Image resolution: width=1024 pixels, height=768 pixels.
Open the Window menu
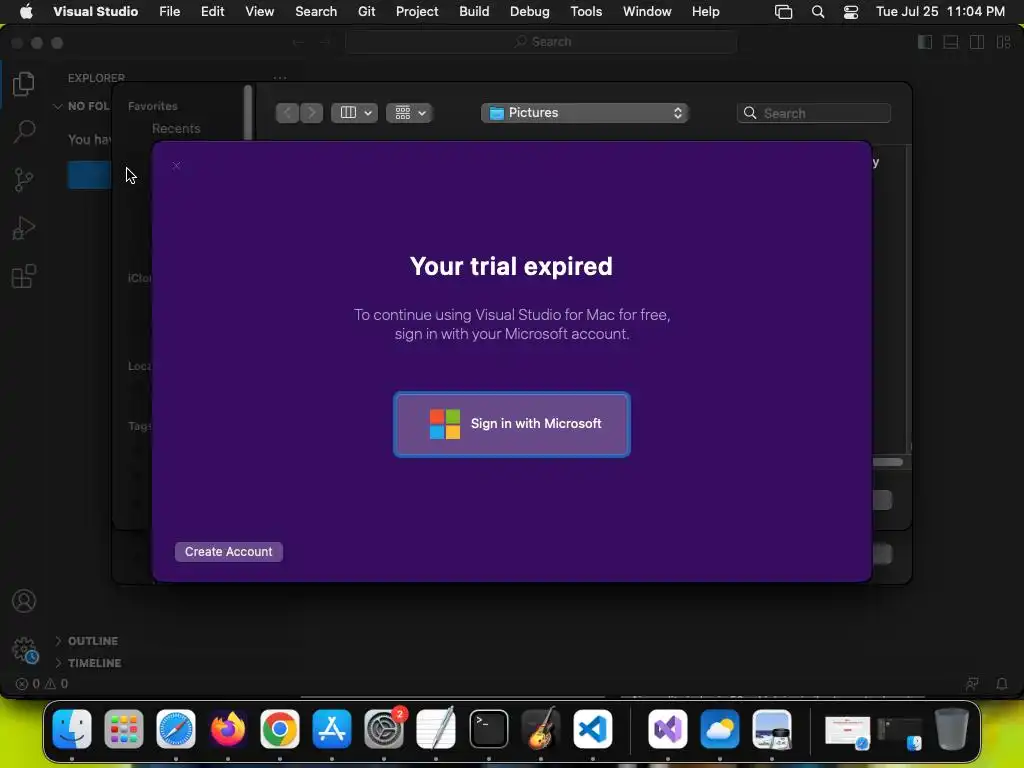pos(647,12)
